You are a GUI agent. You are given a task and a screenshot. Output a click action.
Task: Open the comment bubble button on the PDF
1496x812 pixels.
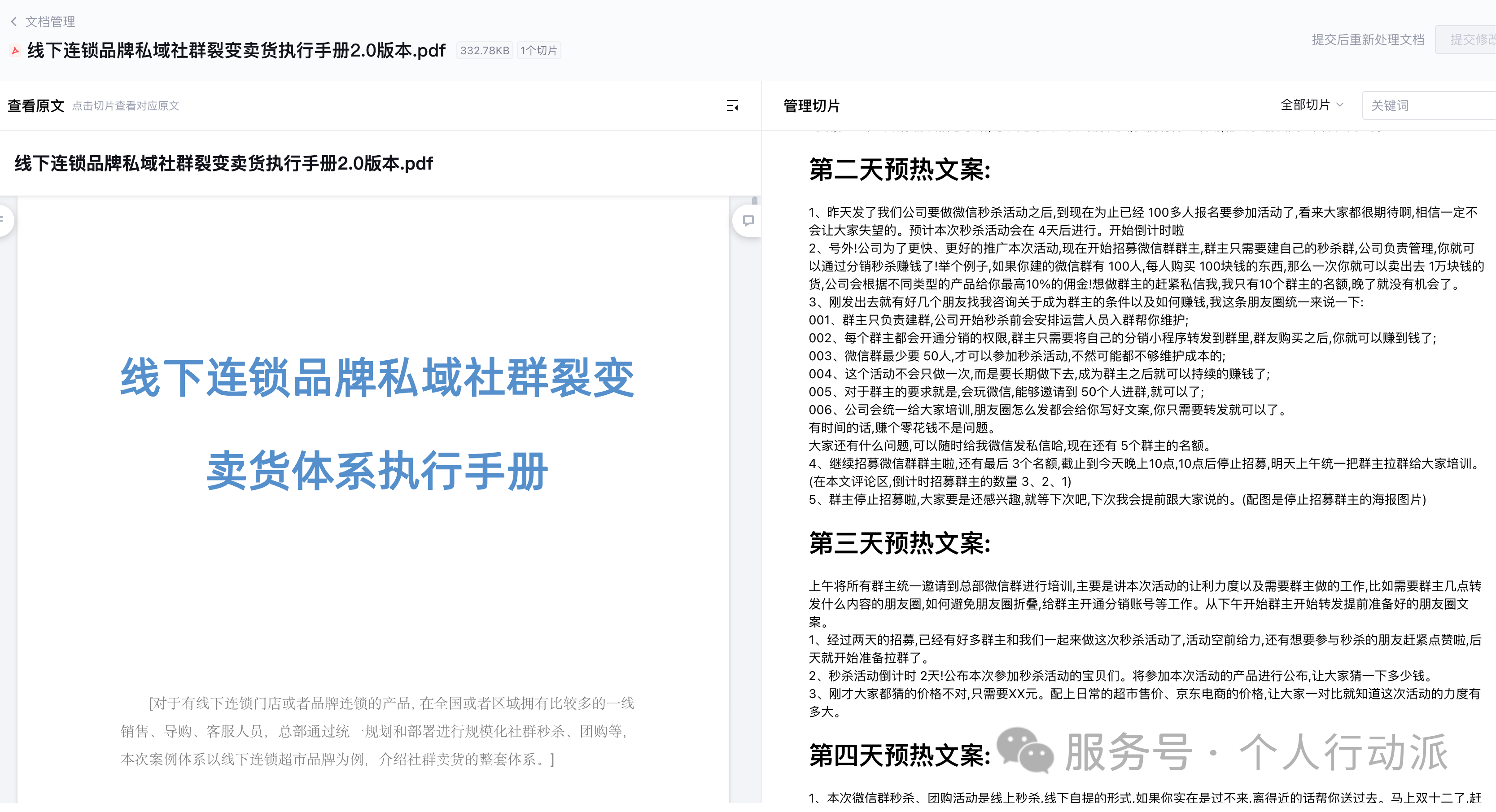tap(748, 221)
